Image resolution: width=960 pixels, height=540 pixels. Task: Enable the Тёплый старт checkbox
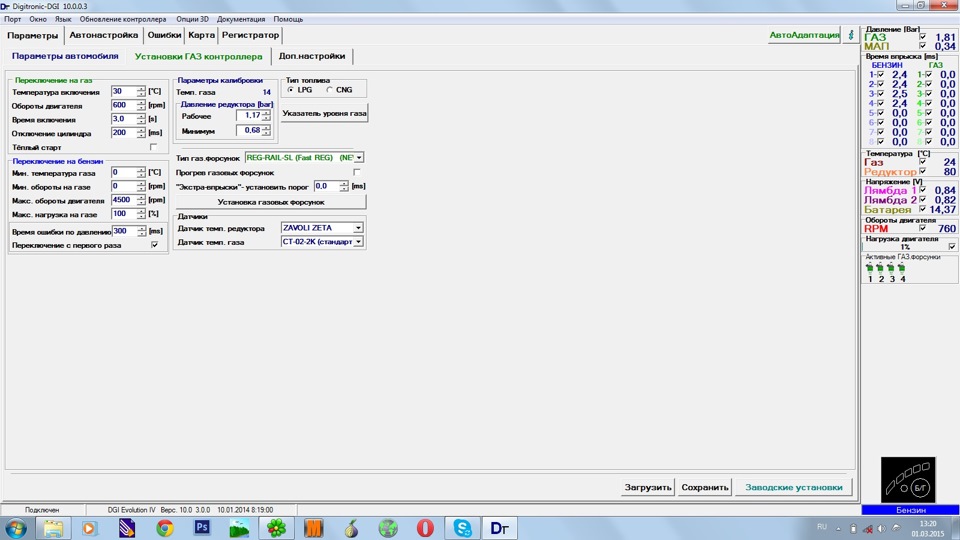coord(154,147)
